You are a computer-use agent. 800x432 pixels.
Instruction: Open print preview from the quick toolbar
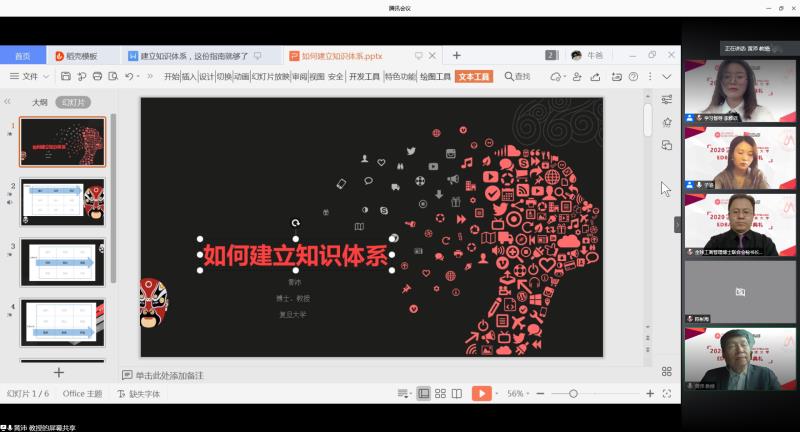(x=113, y=77)
